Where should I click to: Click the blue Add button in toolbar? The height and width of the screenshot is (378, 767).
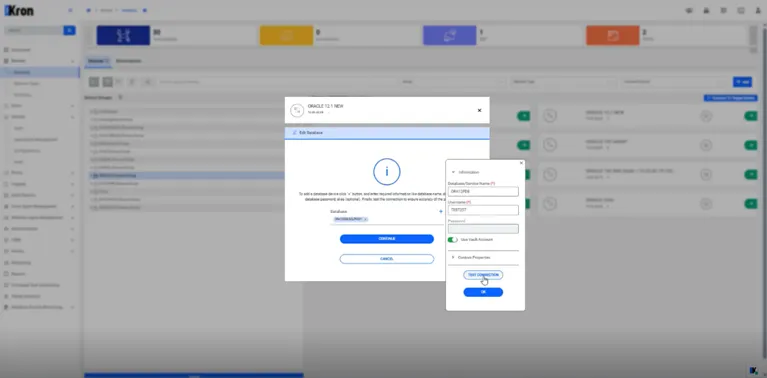click(x=742, y=82)
